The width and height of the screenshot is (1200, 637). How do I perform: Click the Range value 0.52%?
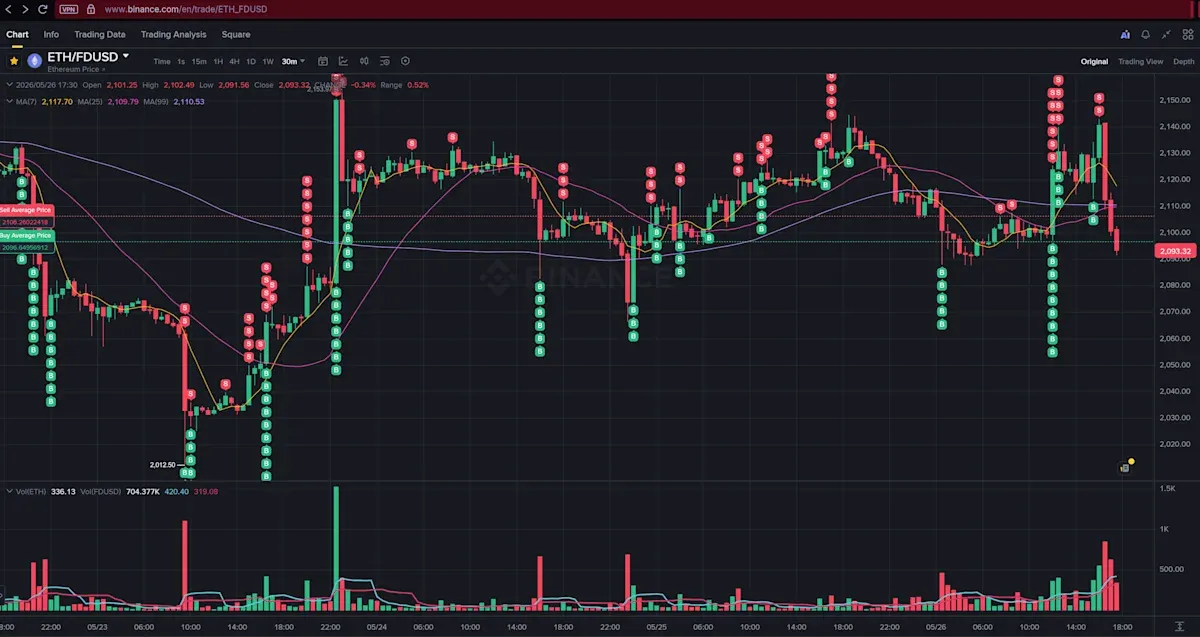[417, 85]
